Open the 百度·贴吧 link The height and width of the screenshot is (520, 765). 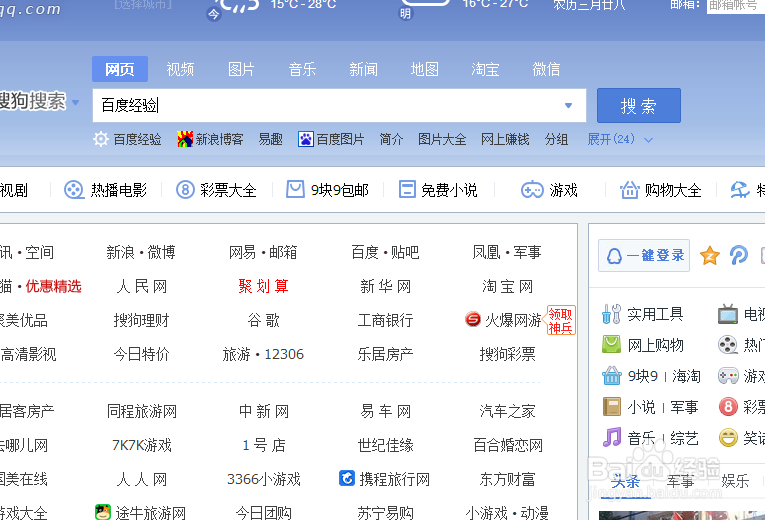coord(385,252)
